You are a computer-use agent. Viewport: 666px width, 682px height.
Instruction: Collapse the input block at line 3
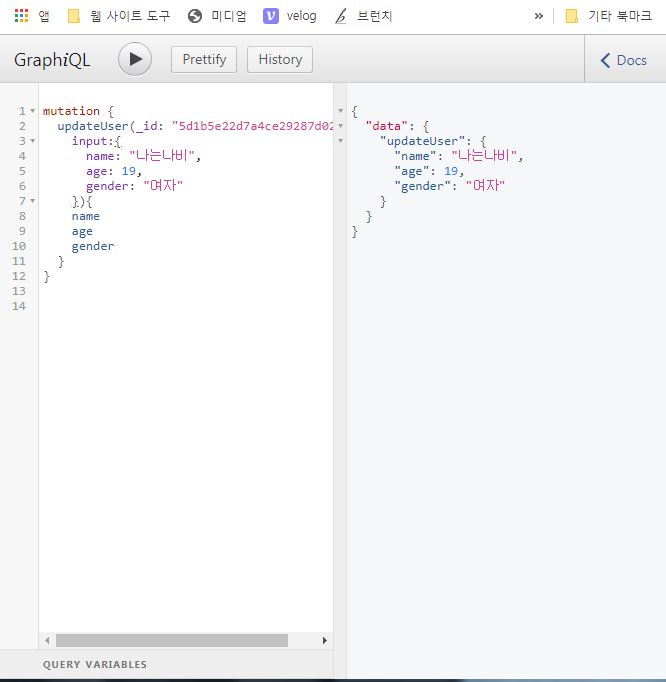click(x=33, y=141)
